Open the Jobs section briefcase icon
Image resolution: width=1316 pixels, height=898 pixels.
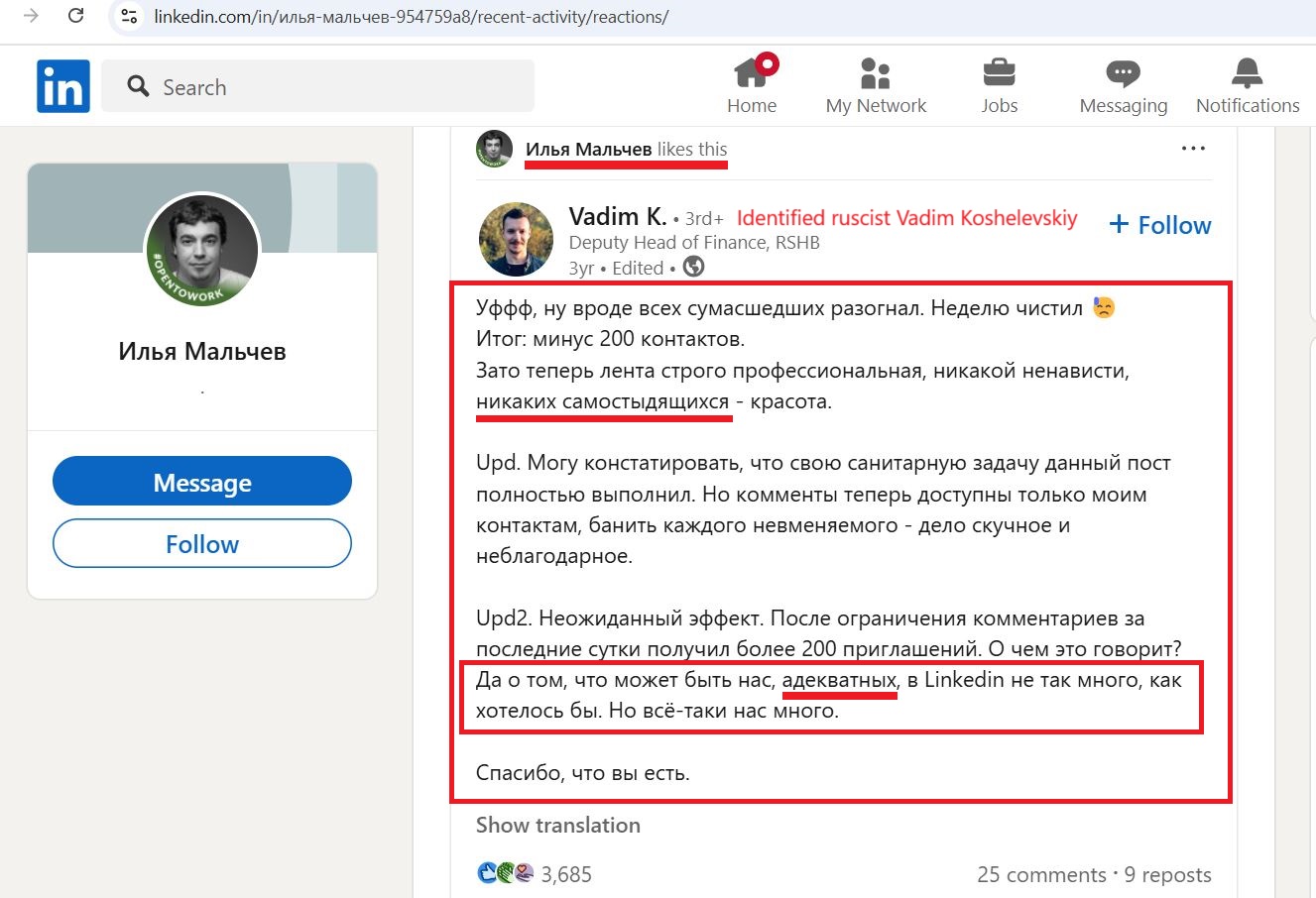[x=999, y=71]
